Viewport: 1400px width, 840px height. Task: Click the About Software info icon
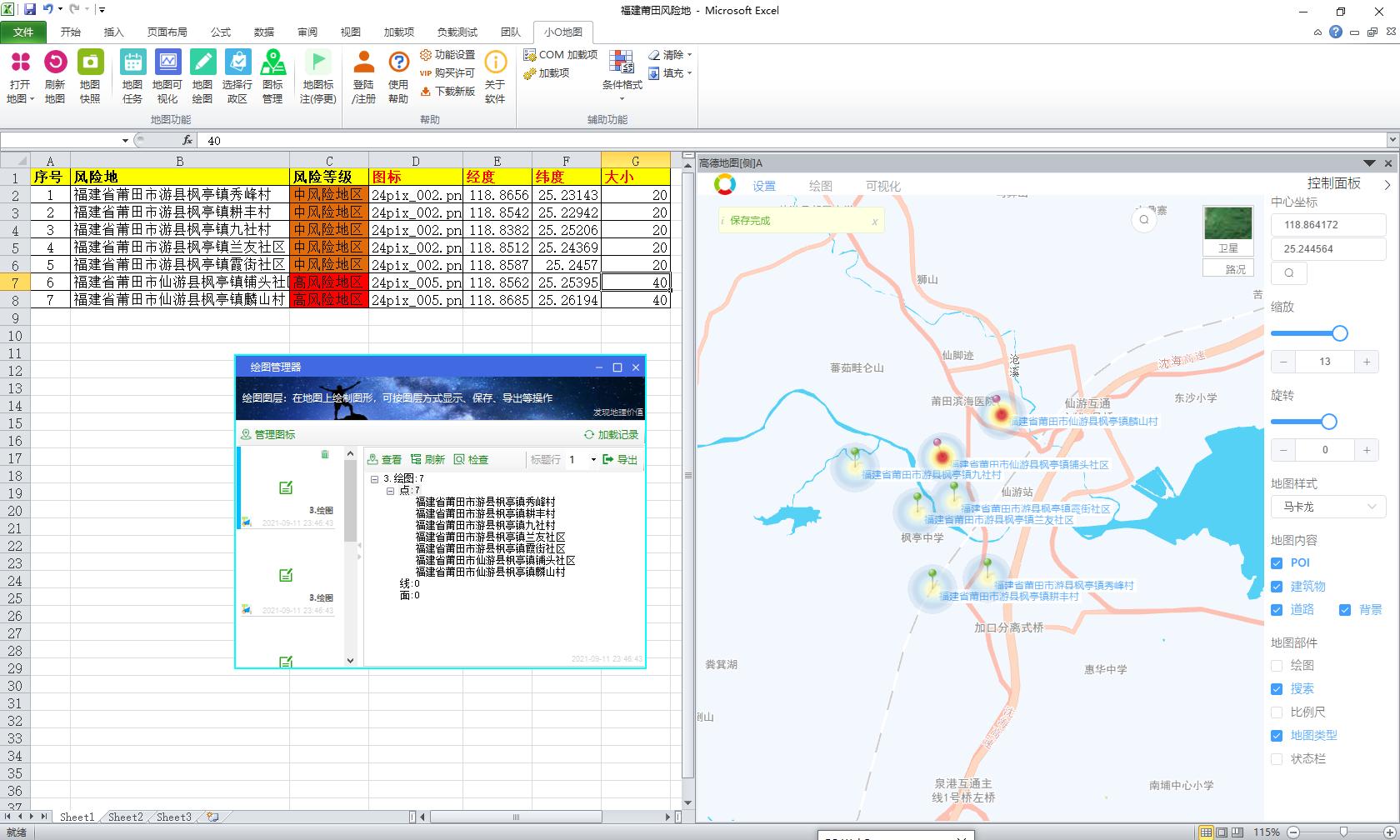(495, 62)
